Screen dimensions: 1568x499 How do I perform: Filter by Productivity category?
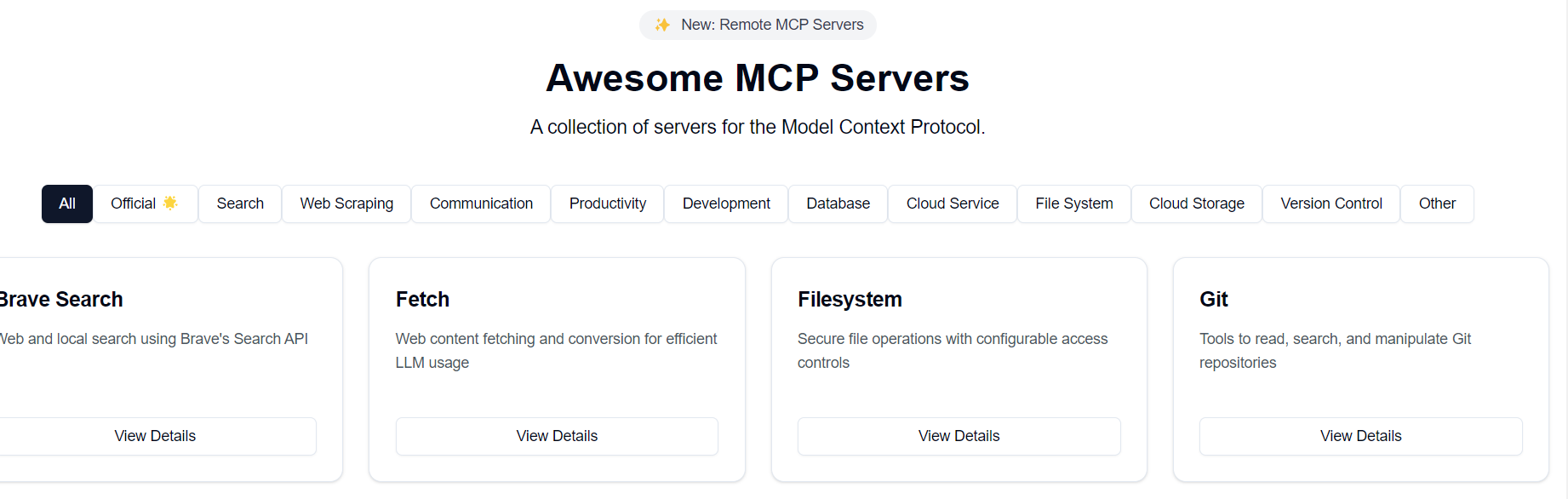(608, 204)
